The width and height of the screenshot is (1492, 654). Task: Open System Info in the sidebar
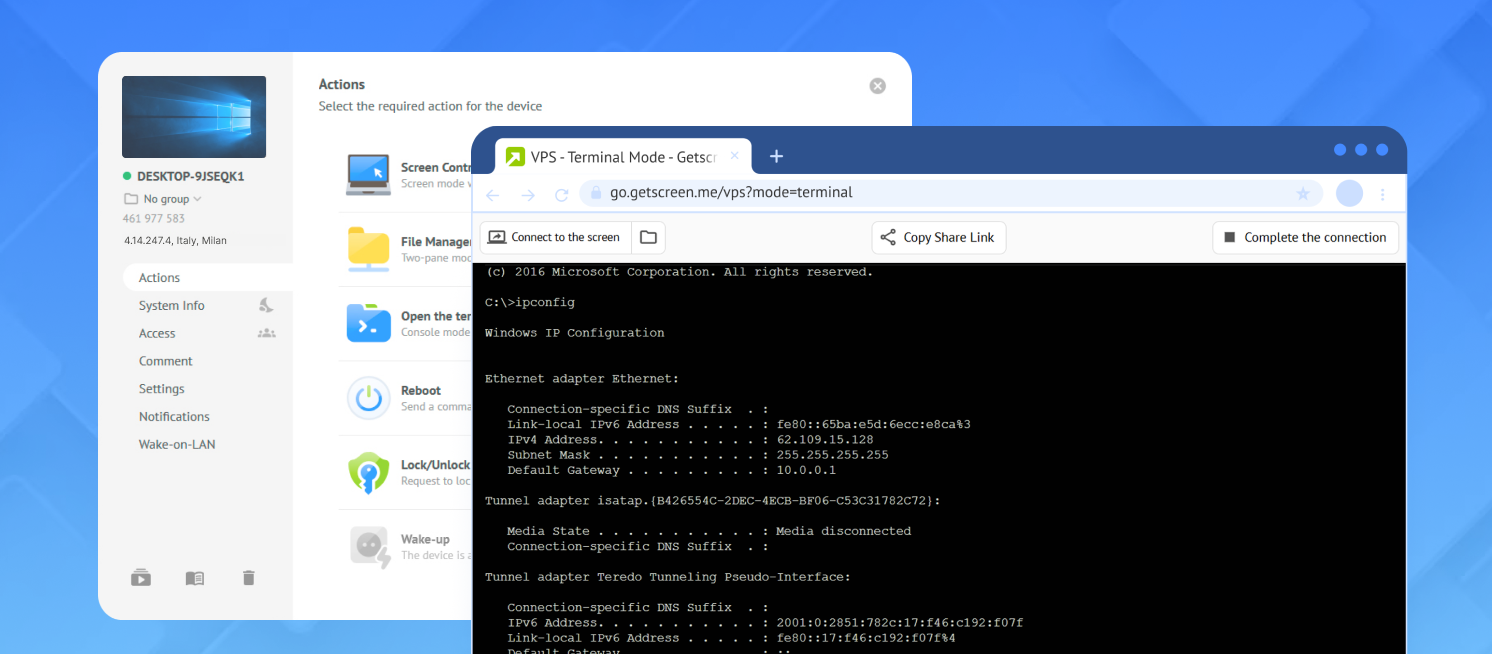(x=172, y=306)
